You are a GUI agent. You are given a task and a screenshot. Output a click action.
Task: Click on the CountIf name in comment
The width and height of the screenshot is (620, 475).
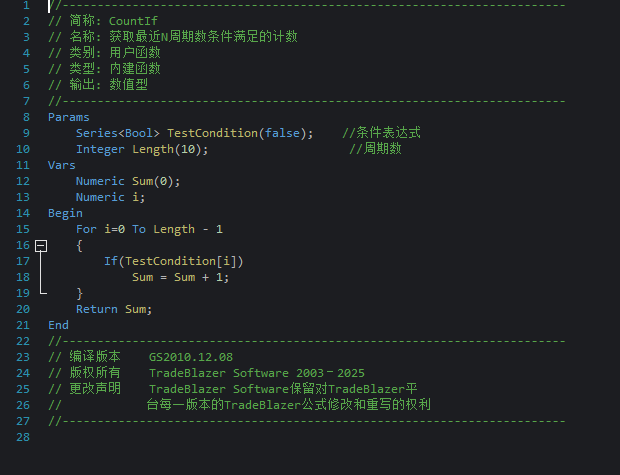[133, 21]
